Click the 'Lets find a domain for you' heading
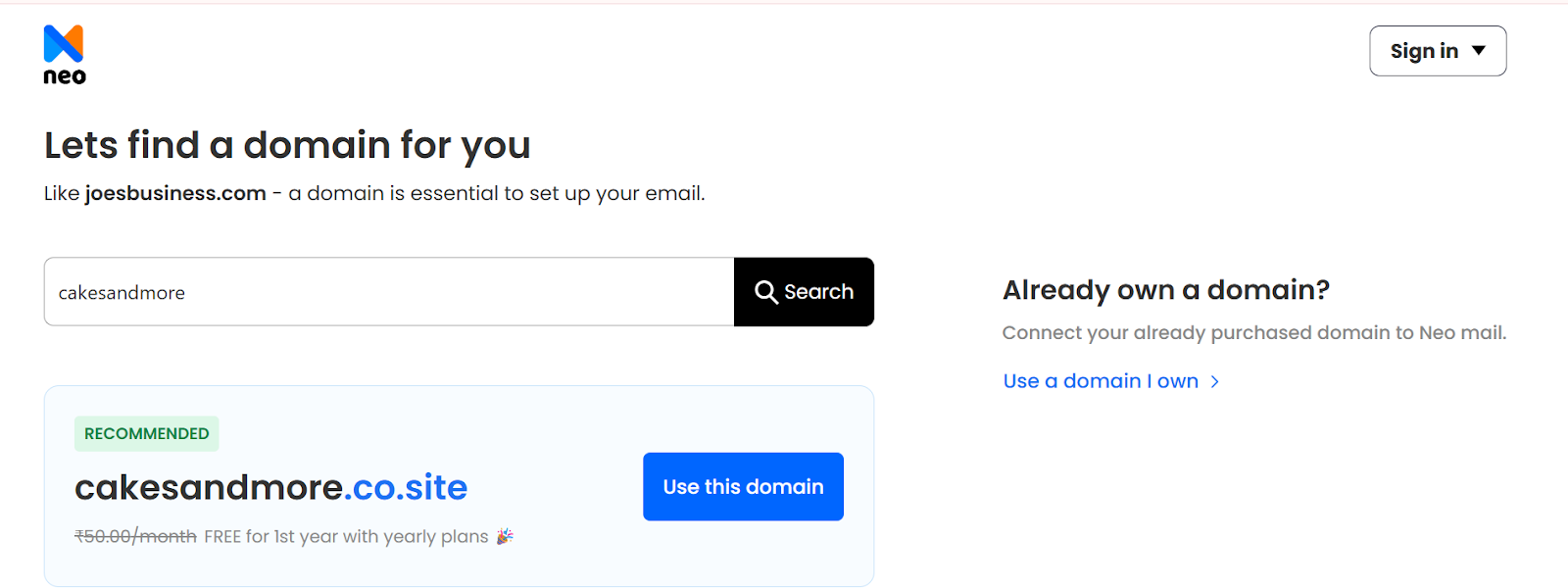This screenshot has width=1568, height=588. (287, 145)
